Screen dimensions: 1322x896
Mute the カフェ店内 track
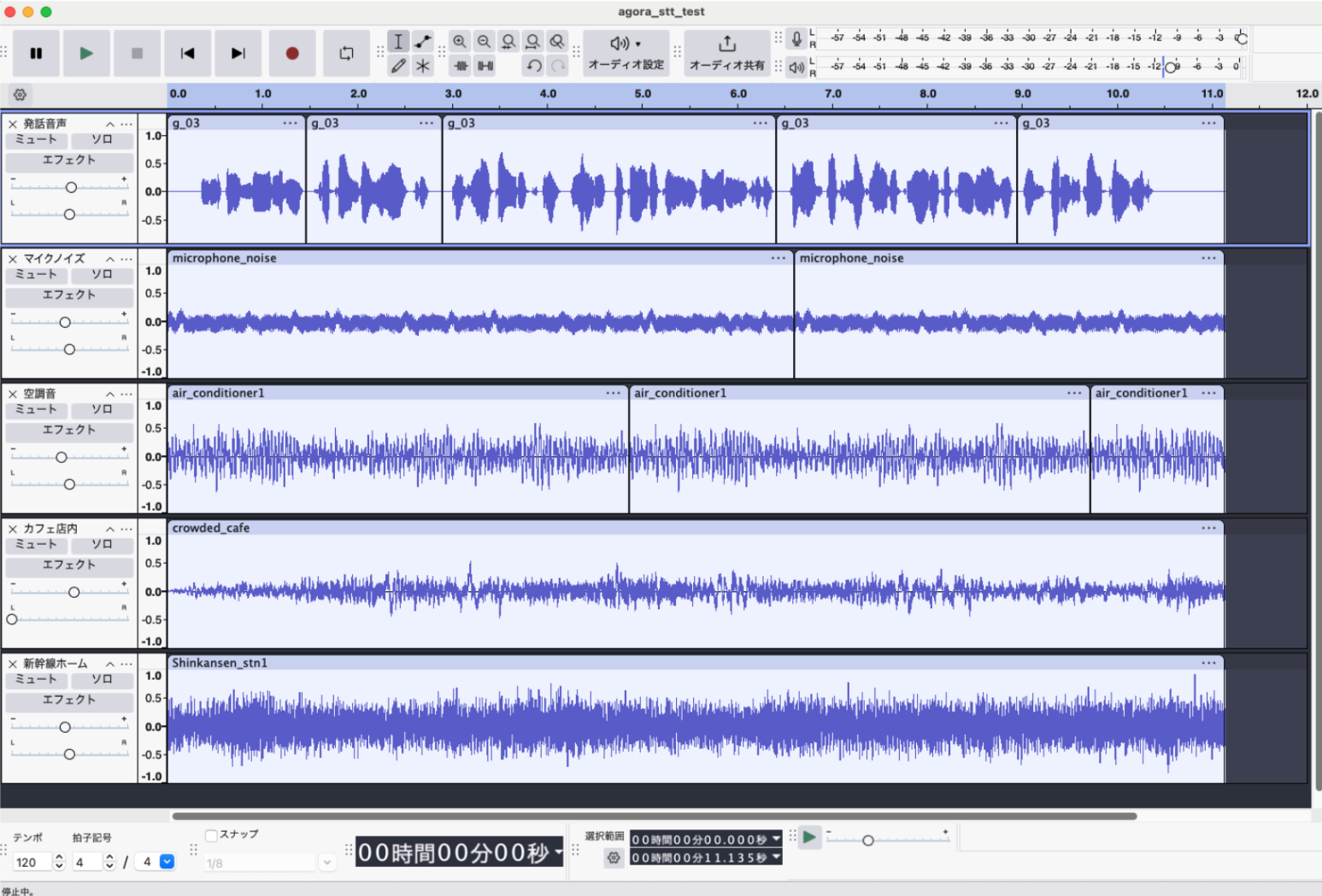pos(36,544)
